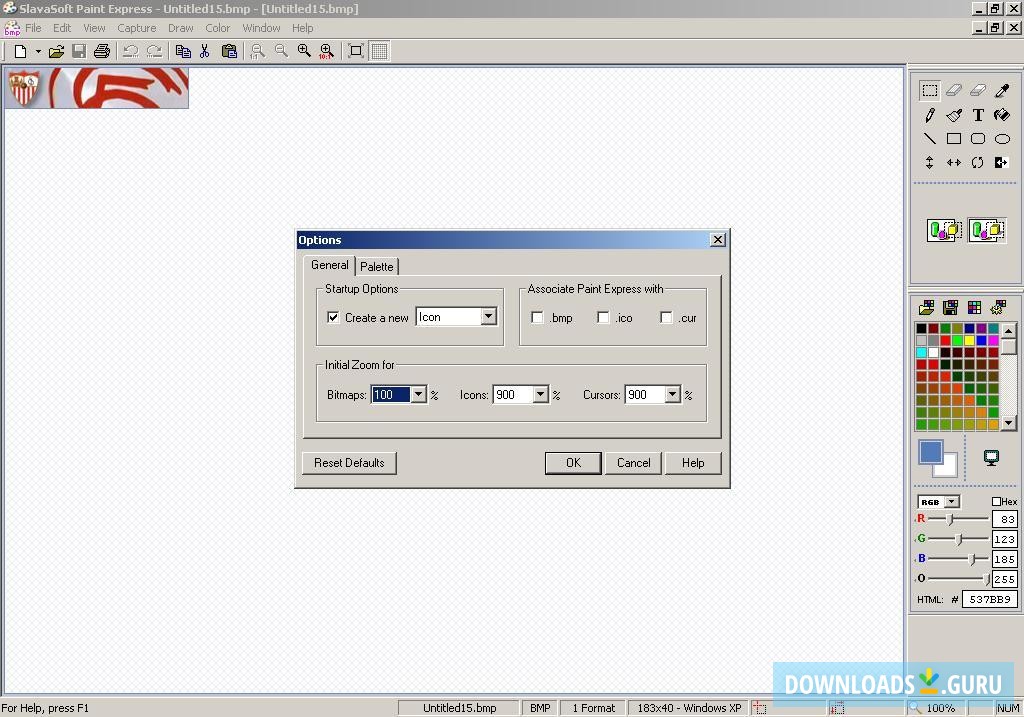This screenshot has height=717, width=1024.
Task: Switch to the Palette tab
Action: coord(377,266)
